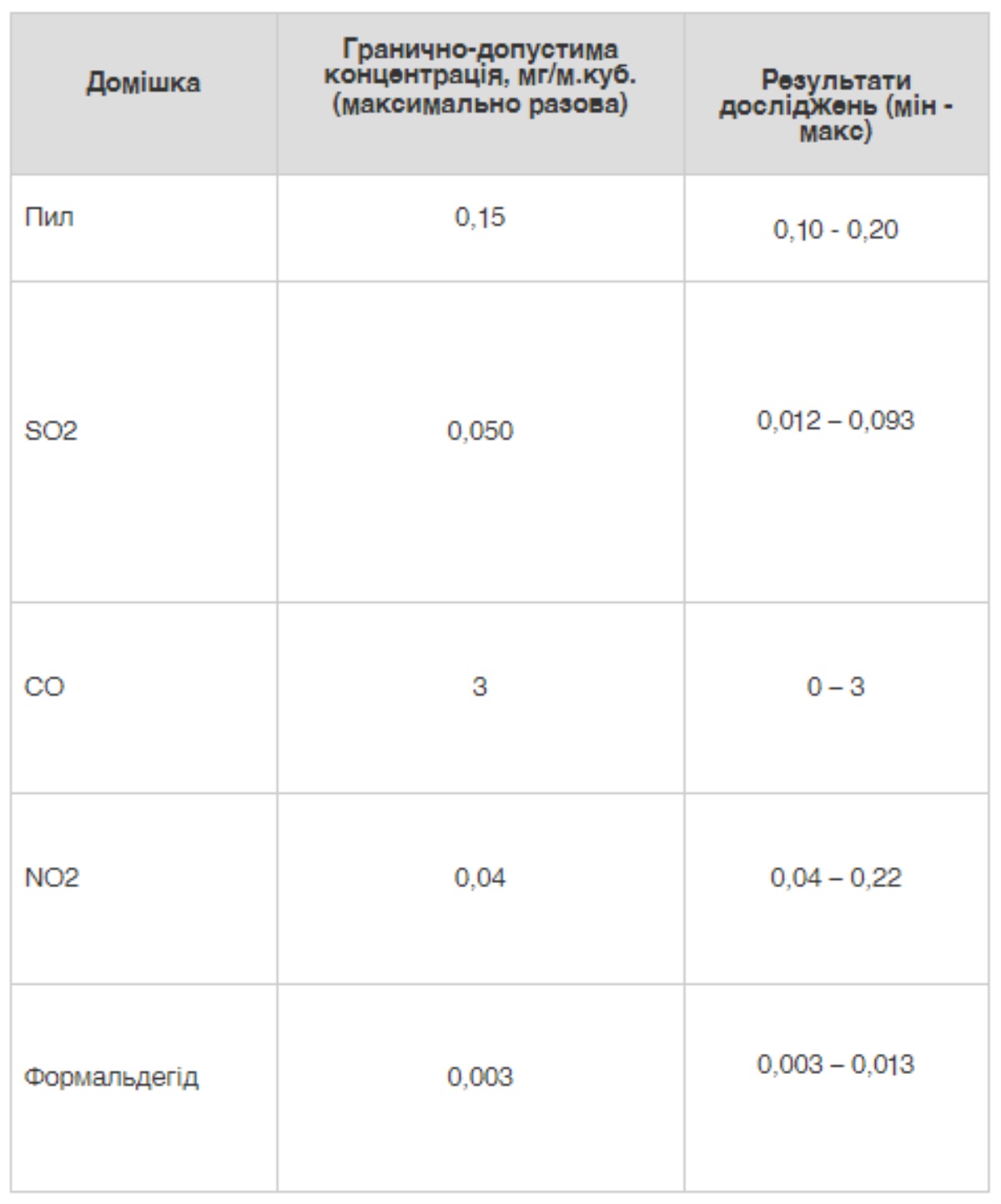The image size is (1001, 1204).
Task: Click the Пил results range 0,10 - 0,20
Action: 836,229
